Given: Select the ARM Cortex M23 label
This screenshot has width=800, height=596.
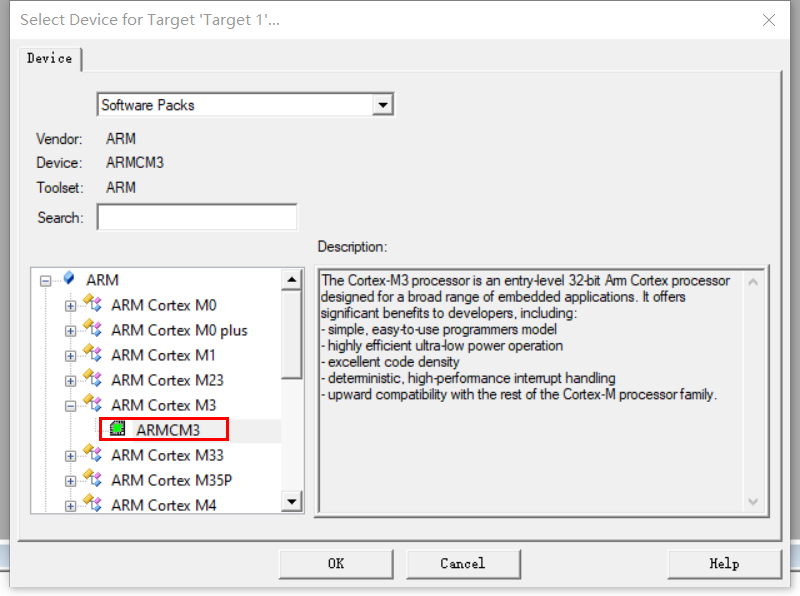Looking at the screenshot, I should [x=167, y=380].
